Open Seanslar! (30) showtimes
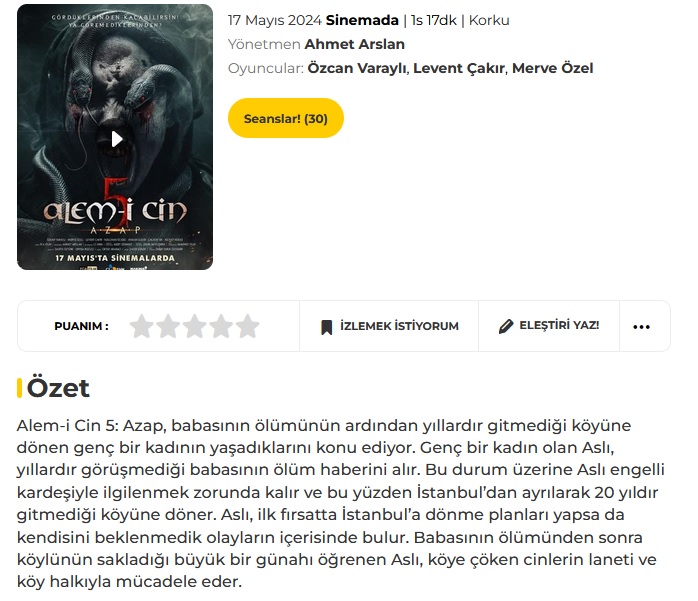This screenshot has width=698, height=601. tap(286, 118)
